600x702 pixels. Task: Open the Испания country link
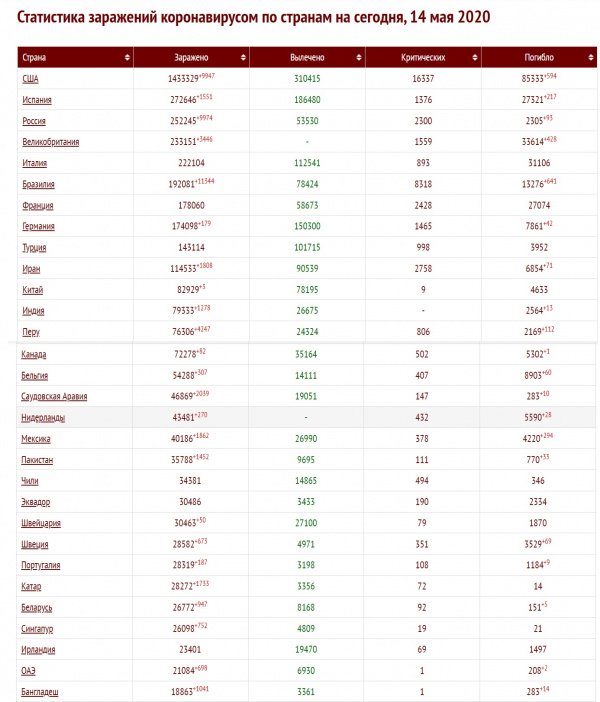37,100
